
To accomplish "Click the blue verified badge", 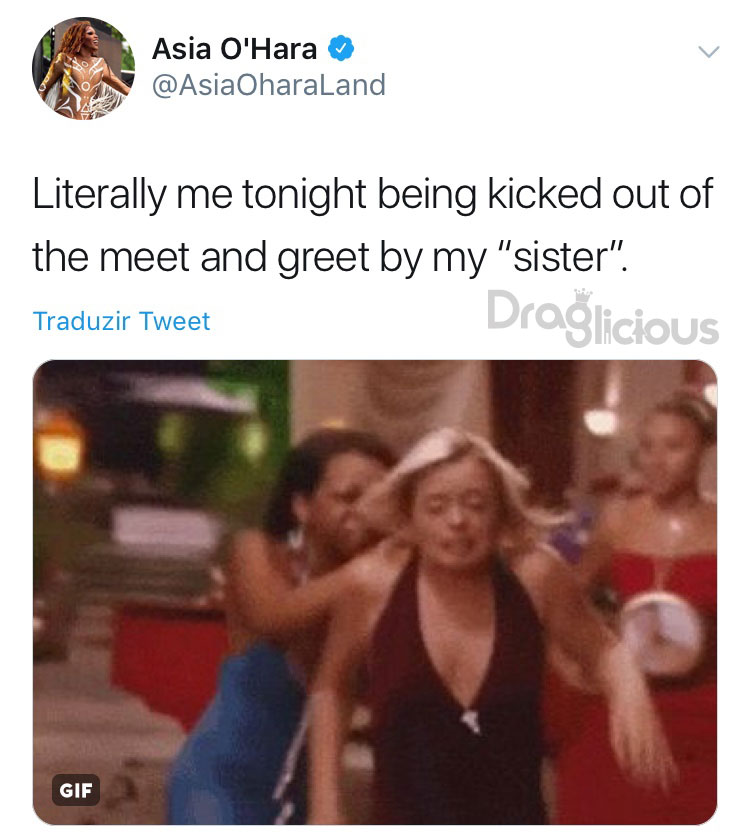I will [x=341, y=48].
